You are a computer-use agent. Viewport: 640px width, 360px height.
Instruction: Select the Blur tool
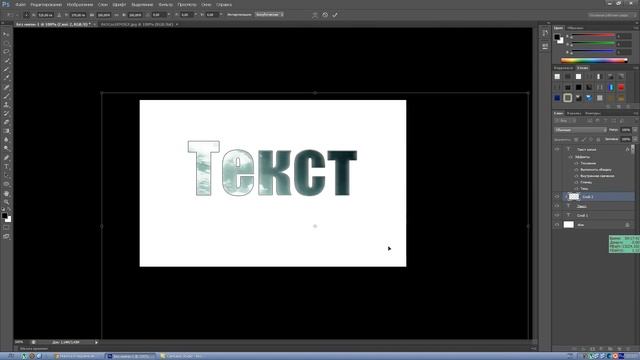pyautogui.click(x=6, y=140)
